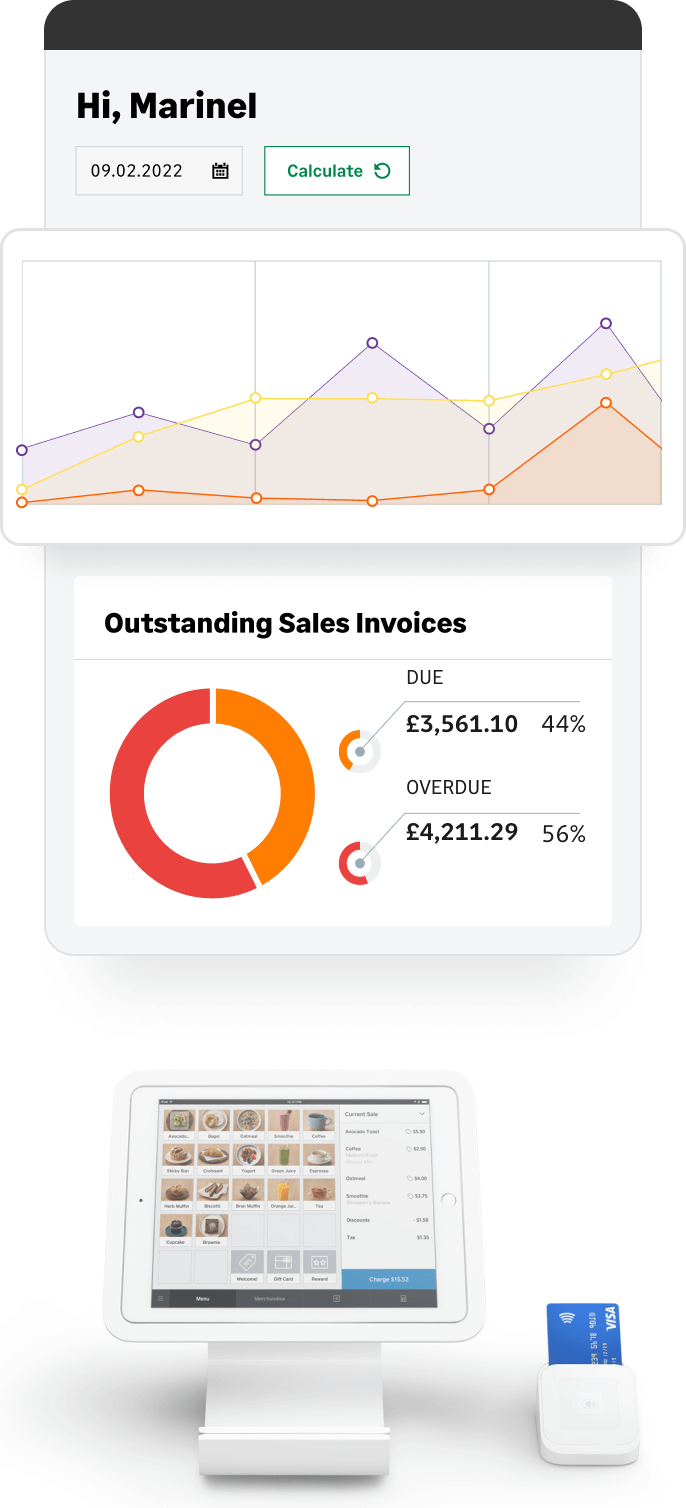Select the Reward stars icon
The height and width of the screenshot is (1508, 686).
click(319, 1260)
